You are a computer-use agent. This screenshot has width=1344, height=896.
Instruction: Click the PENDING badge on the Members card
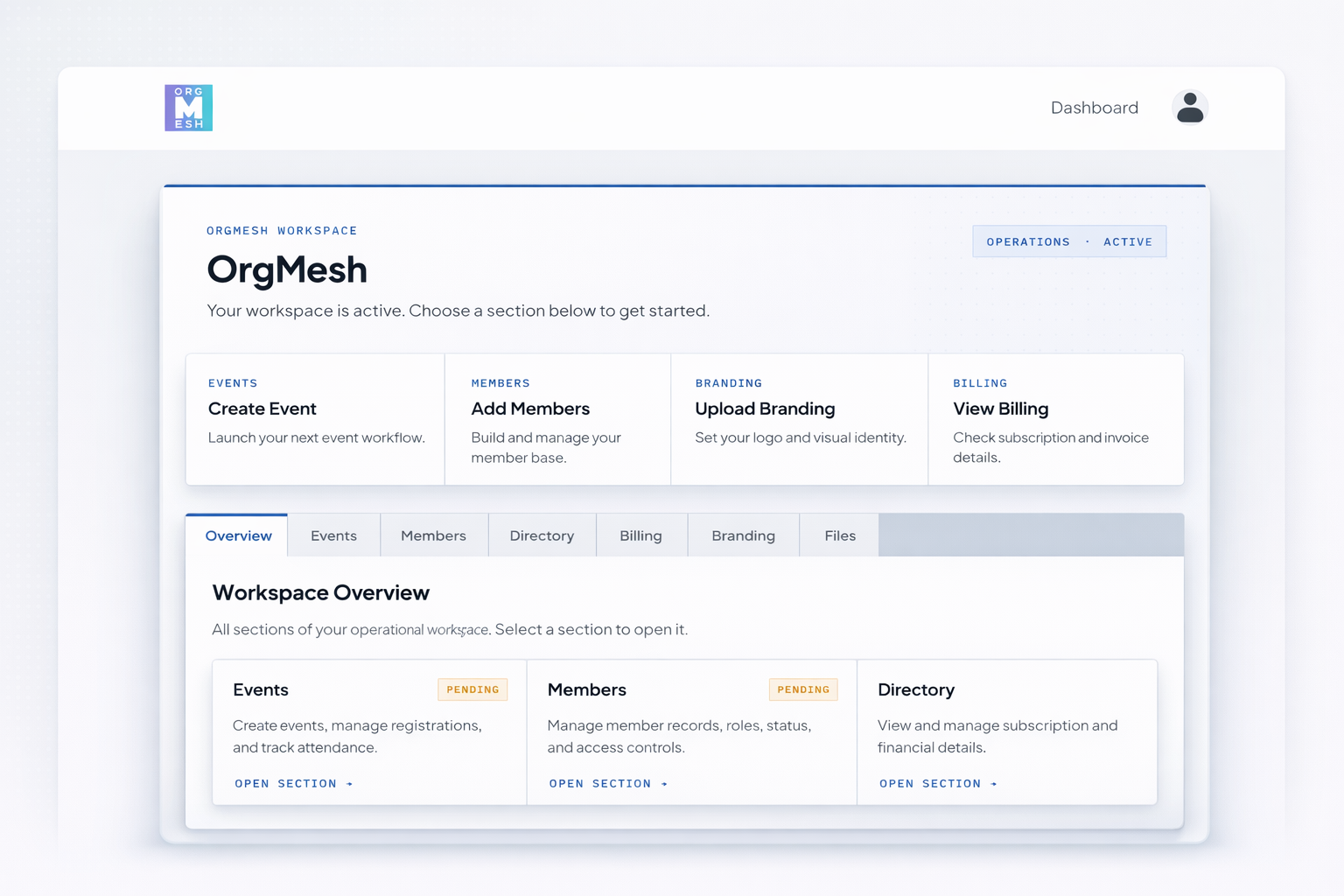pyautogui.click(x=803, y=689)
